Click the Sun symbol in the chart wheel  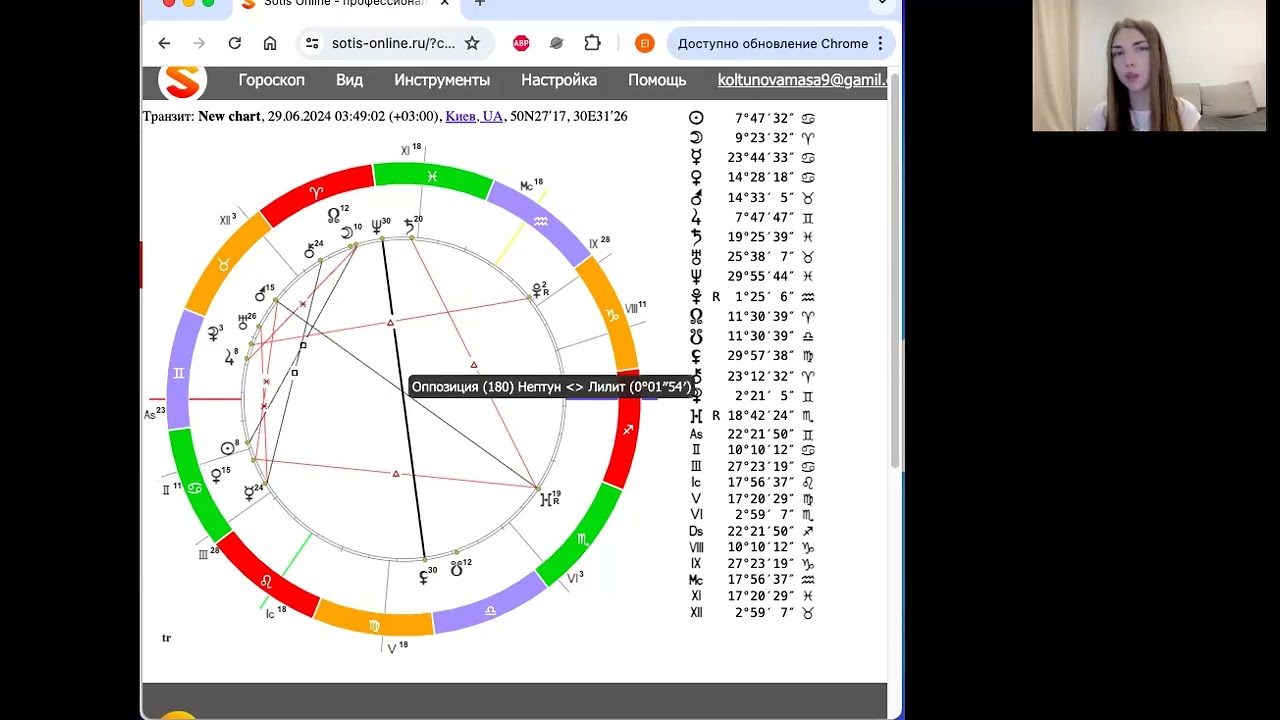[x=228, y=449]
